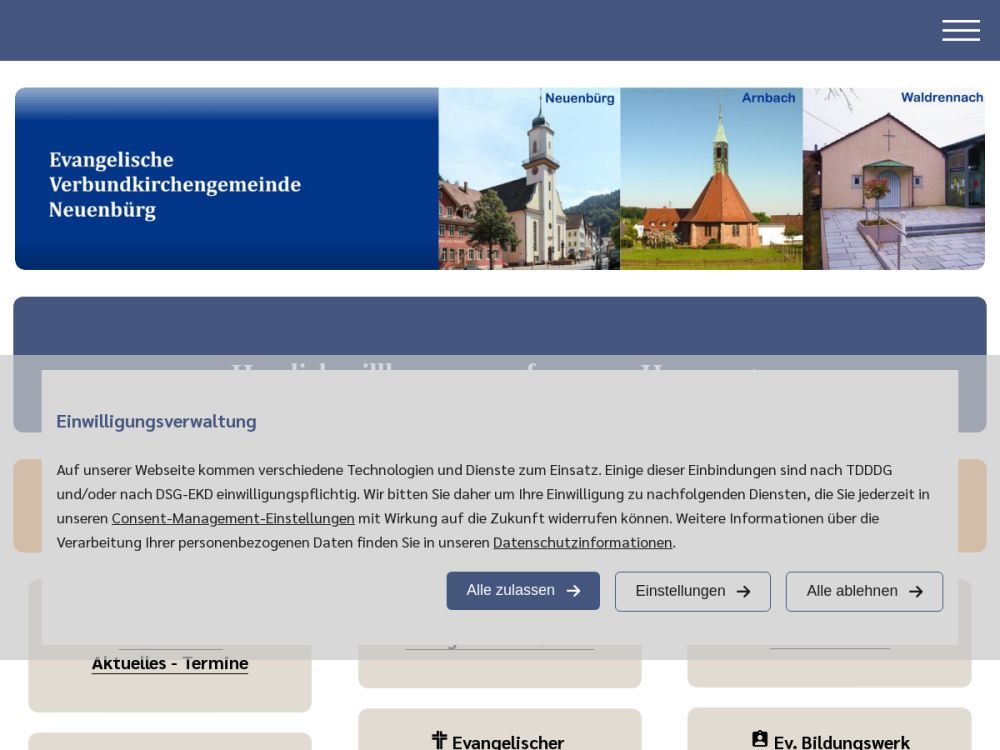
Task: Click the Arnbach church photo
Action: [x=711, y=179]
